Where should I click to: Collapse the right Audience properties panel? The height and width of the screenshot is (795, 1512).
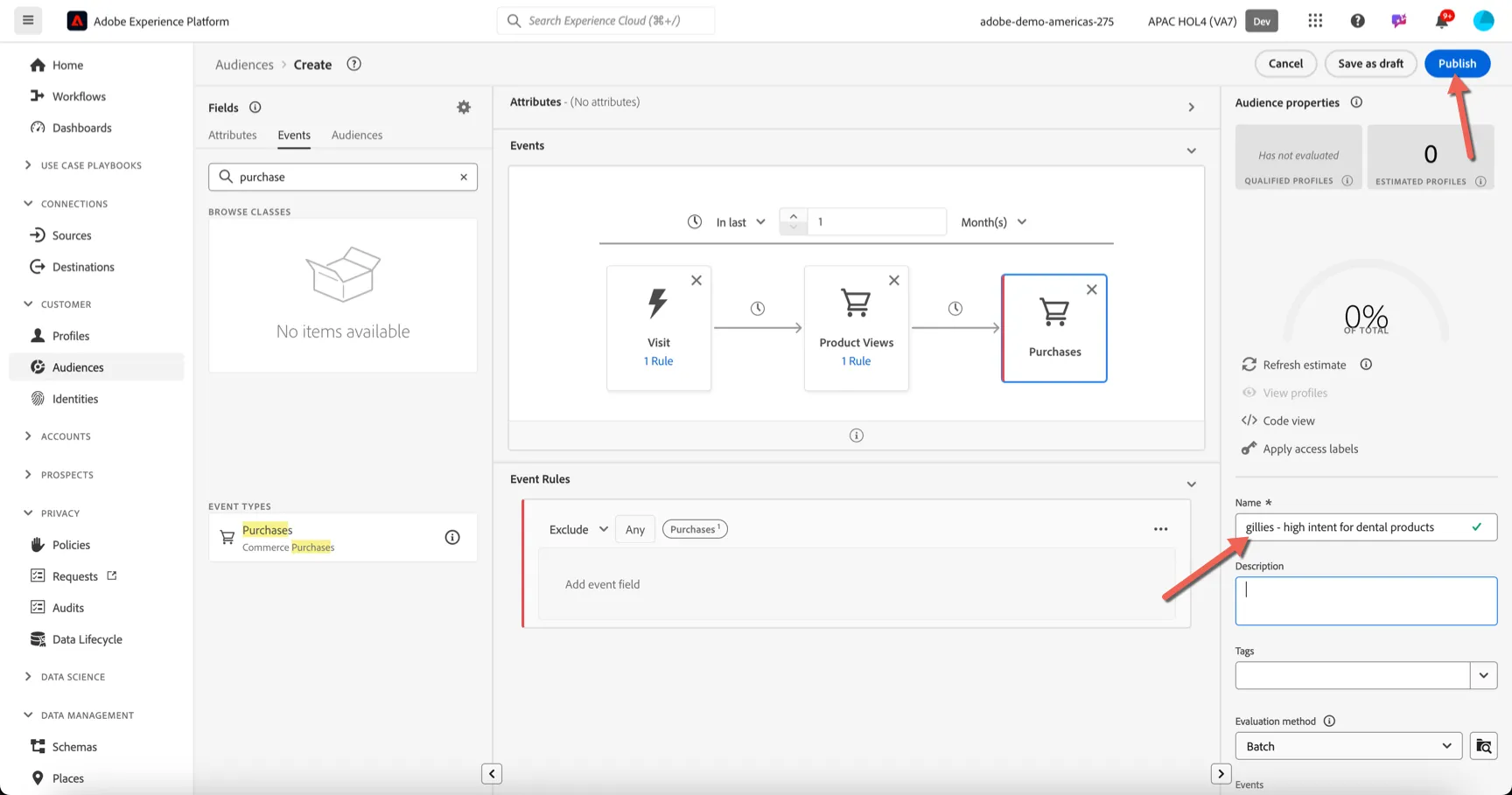pos(1221,774)
